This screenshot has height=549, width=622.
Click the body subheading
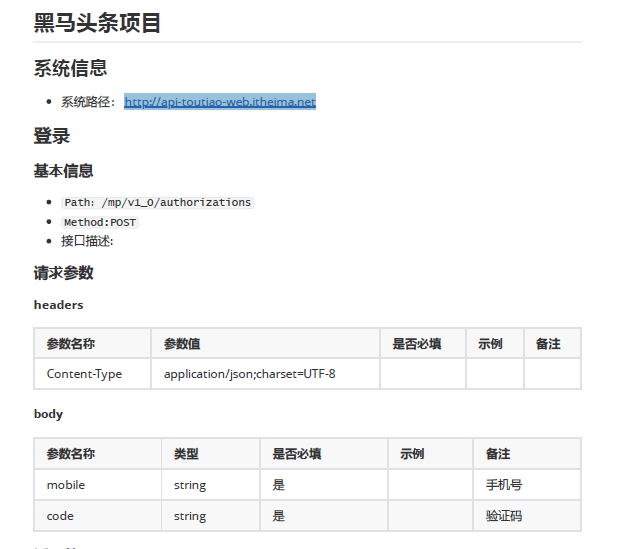pyautogui.click(x=48, y=414)
